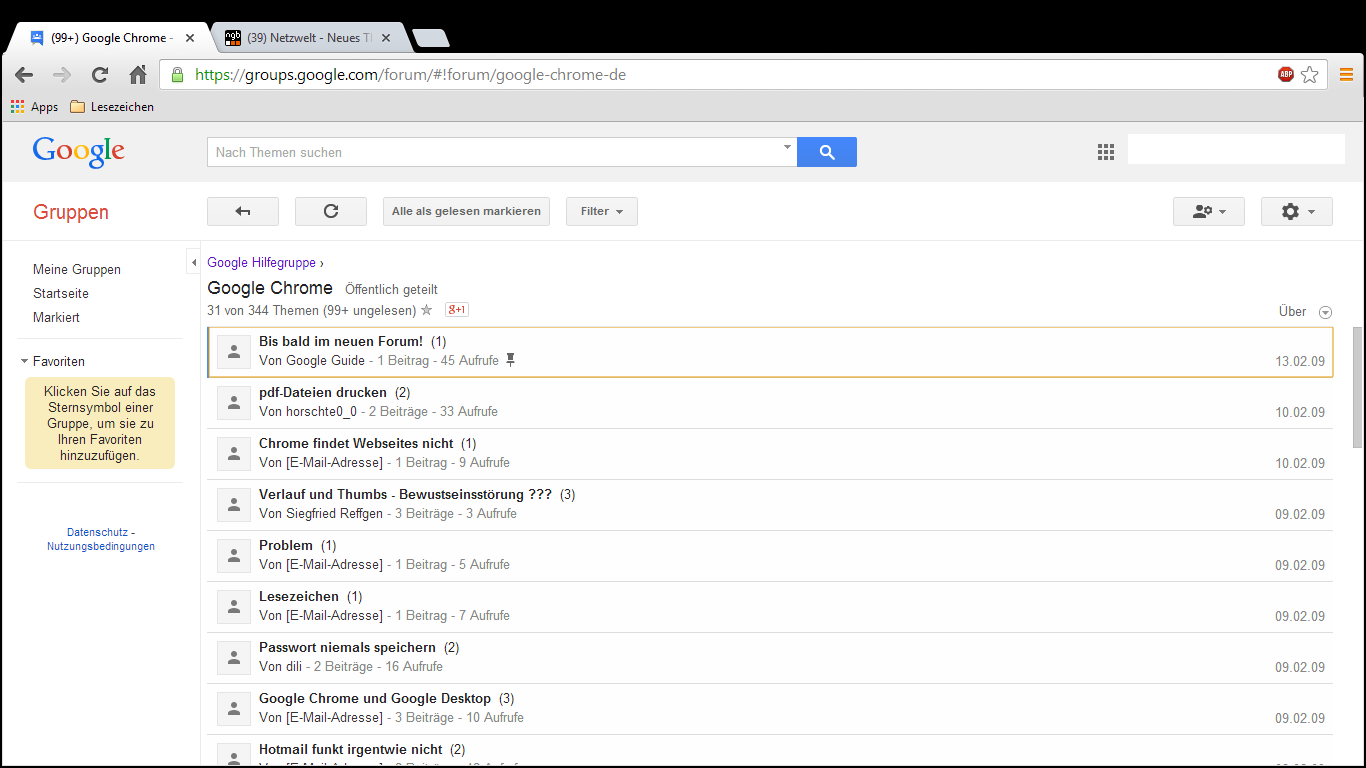Image resolution: width=1366 pixels, height=768 pixels.
Task: Click the Nach Themen suchen search field
Action: (x=495, y=152)
